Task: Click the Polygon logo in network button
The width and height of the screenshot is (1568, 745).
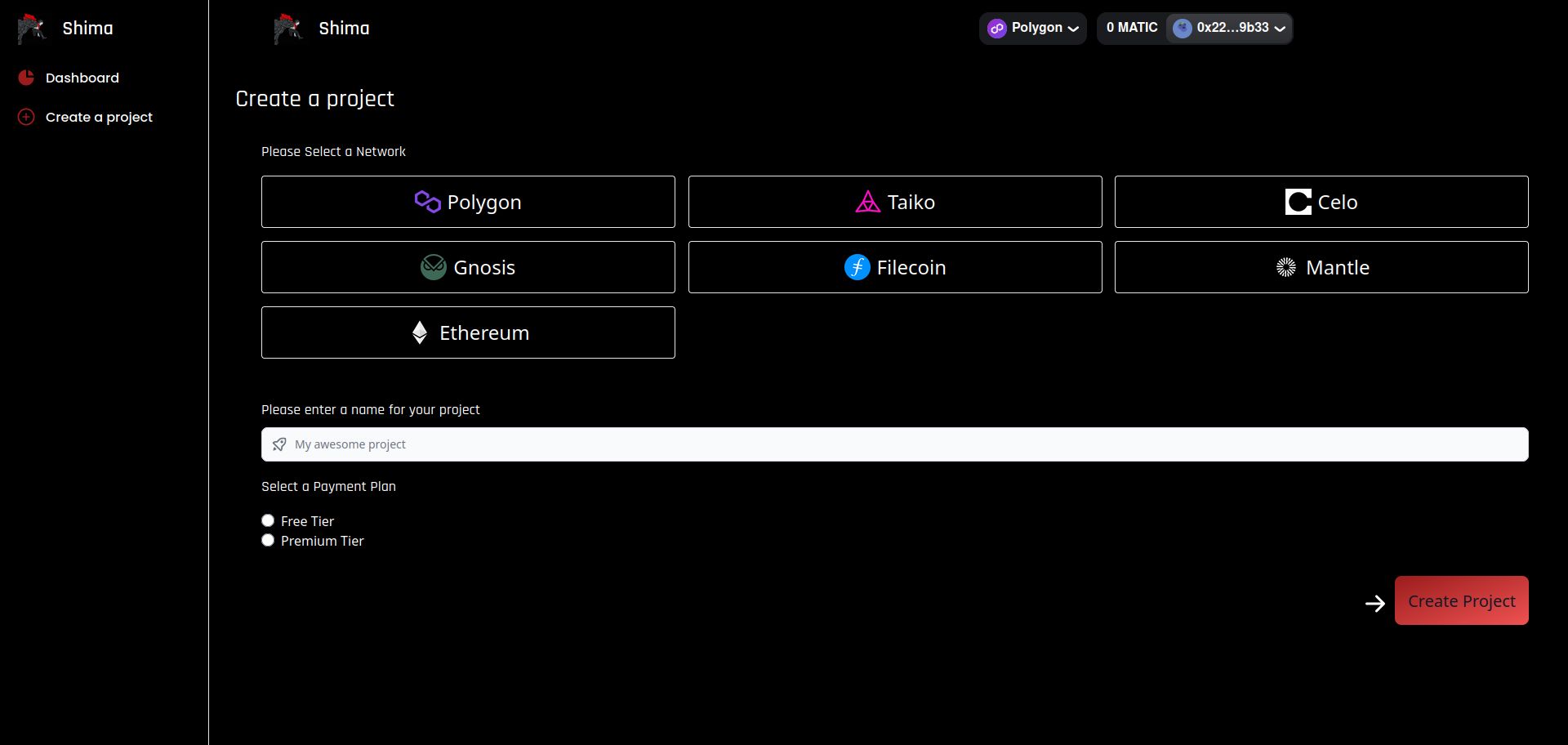Action: tap(427, 202)
